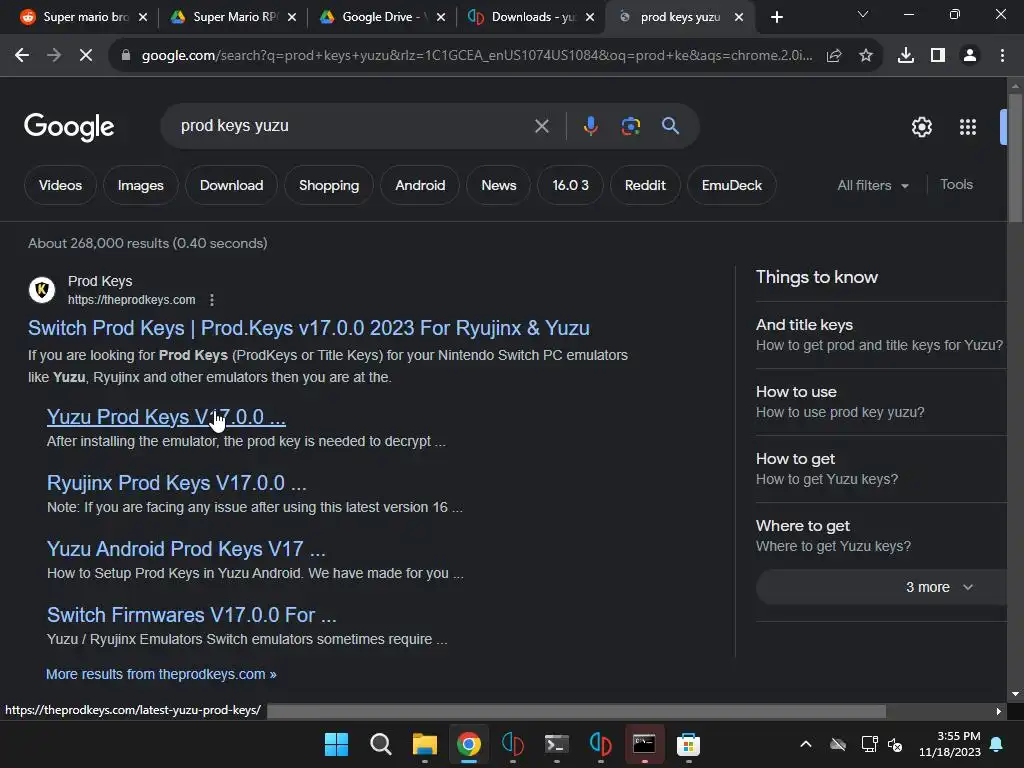Open the Chrome profile icon
This screenshot has width=1024, height=768.
[x=970, y=56]
